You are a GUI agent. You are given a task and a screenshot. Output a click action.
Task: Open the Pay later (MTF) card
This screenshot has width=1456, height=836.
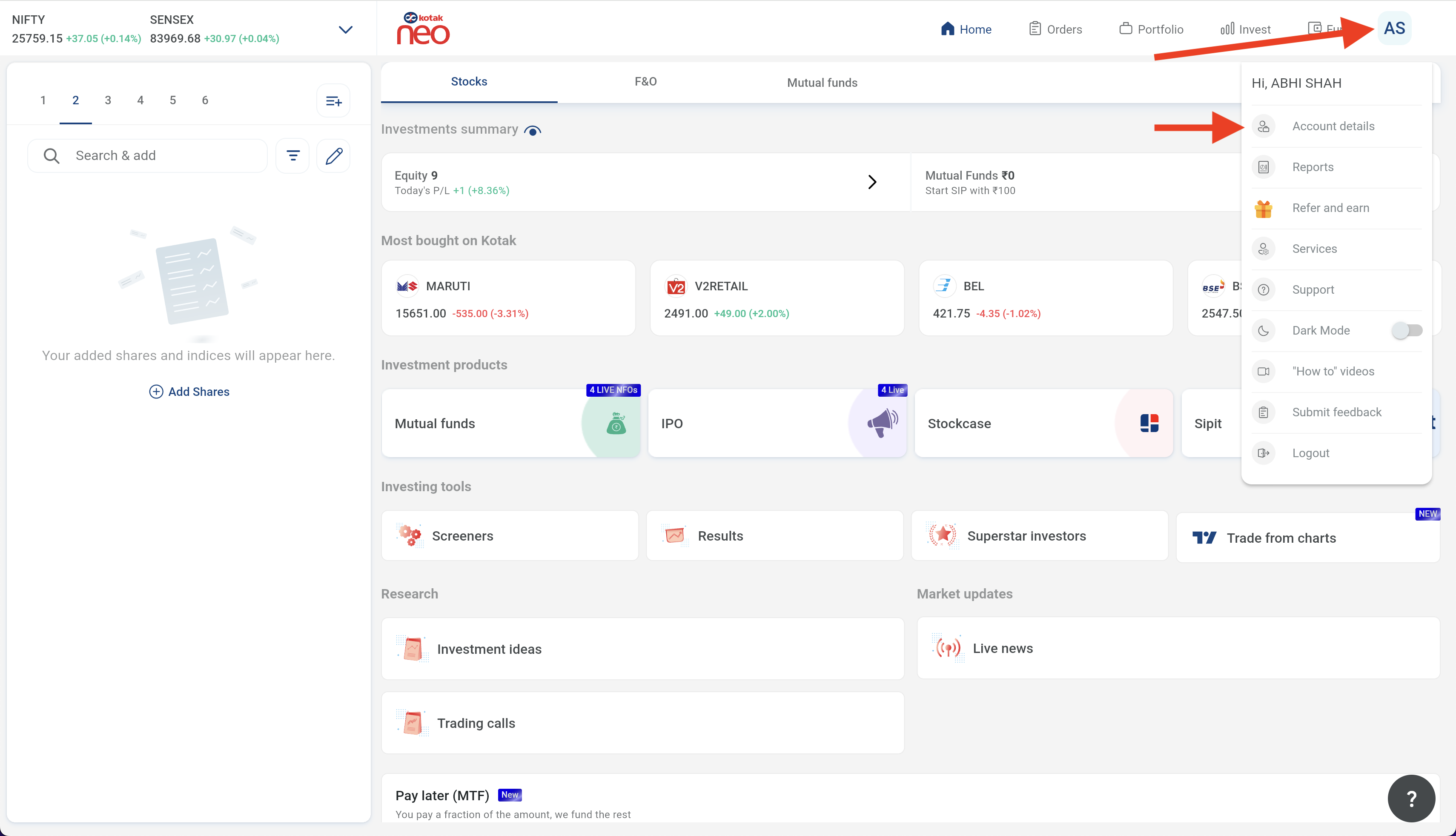(911, 799)
